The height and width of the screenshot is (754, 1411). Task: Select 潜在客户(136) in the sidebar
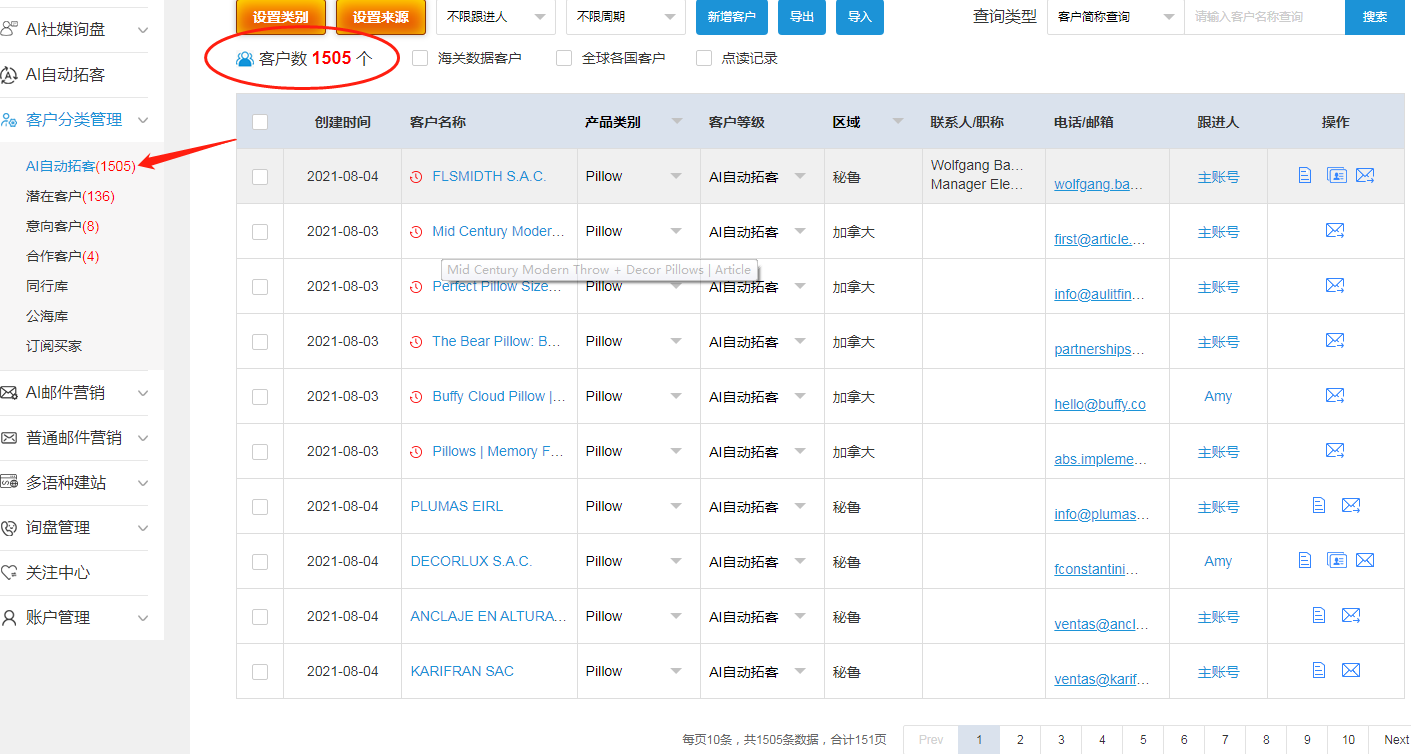tap(70, 196)
